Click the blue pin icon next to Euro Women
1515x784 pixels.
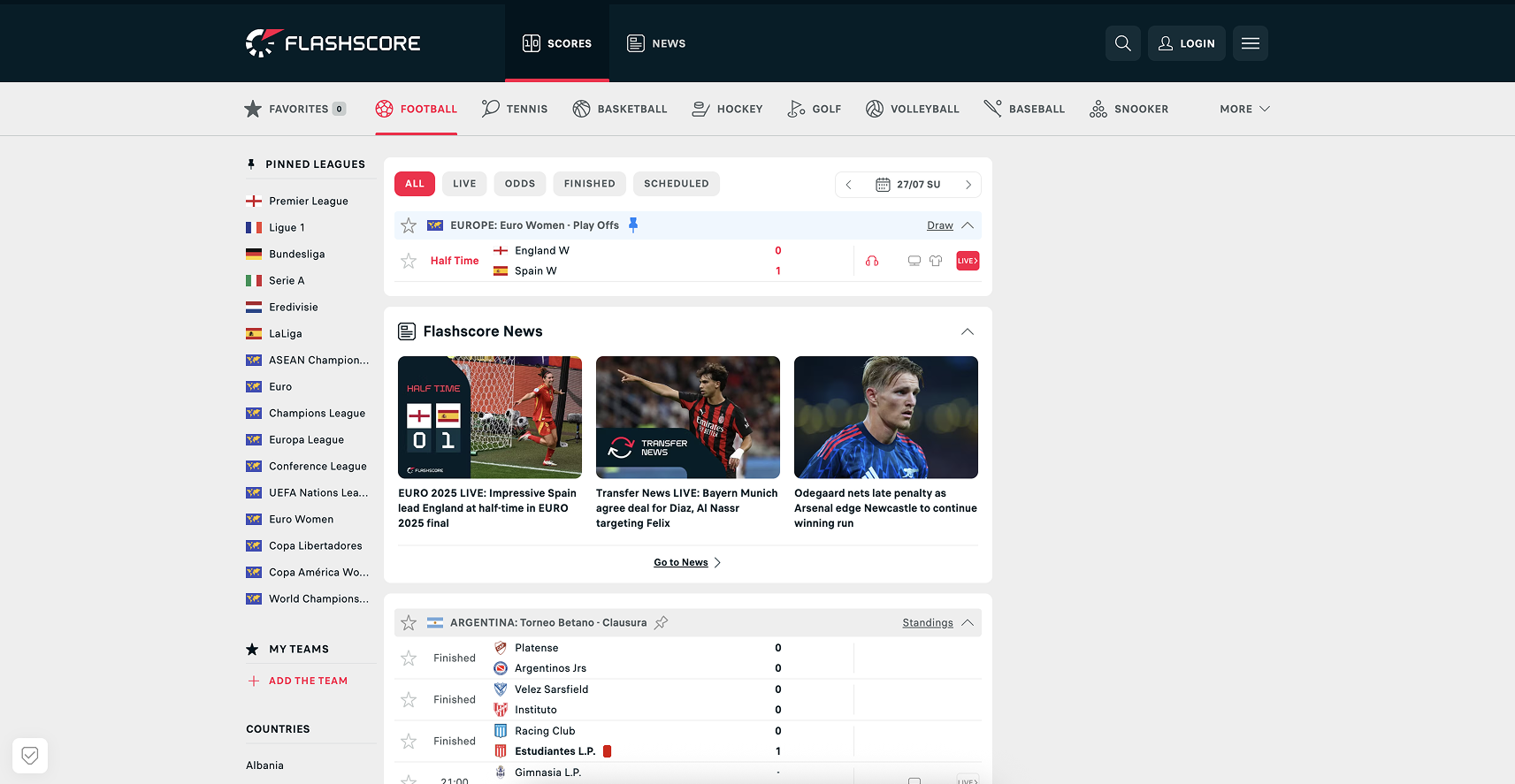click(x=633, y=225)
